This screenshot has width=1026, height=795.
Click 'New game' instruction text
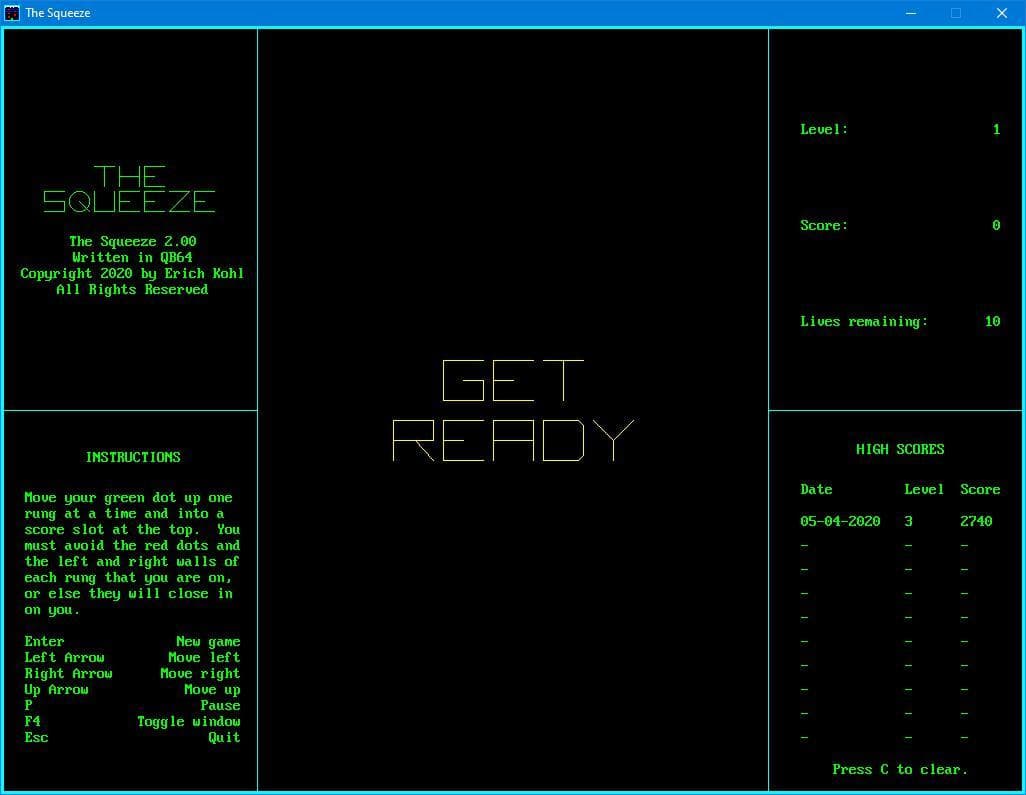[x=208, y=642]
